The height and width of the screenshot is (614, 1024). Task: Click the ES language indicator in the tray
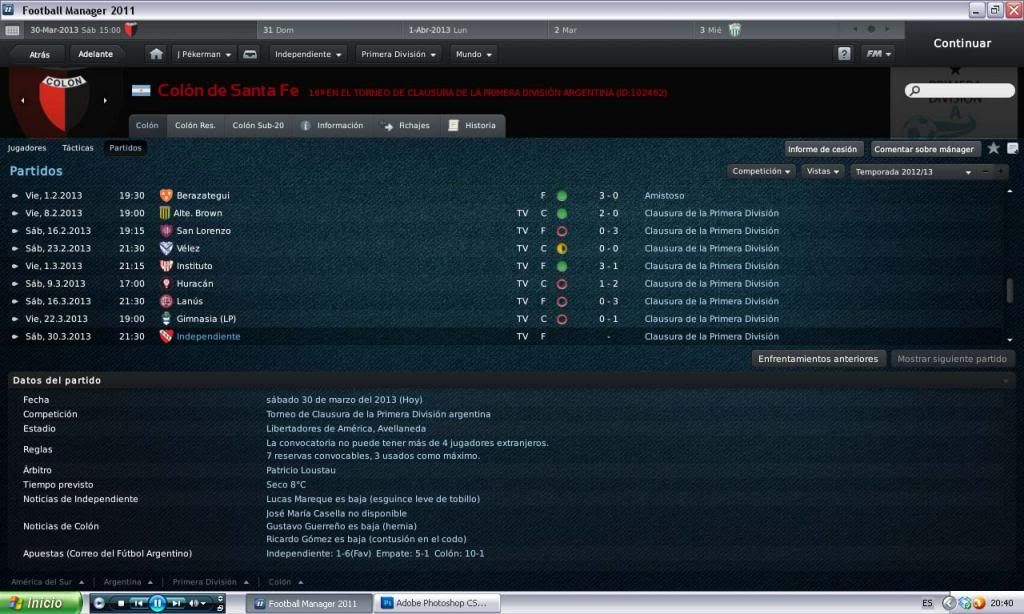coord(927,603)
